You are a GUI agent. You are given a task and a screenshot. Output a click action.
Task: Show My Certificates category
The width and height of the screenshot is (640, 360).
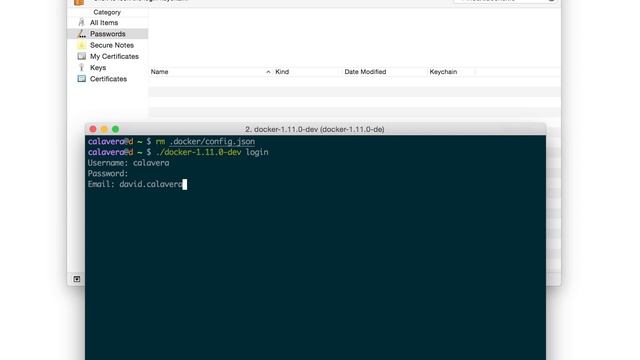tap(114, 56)
